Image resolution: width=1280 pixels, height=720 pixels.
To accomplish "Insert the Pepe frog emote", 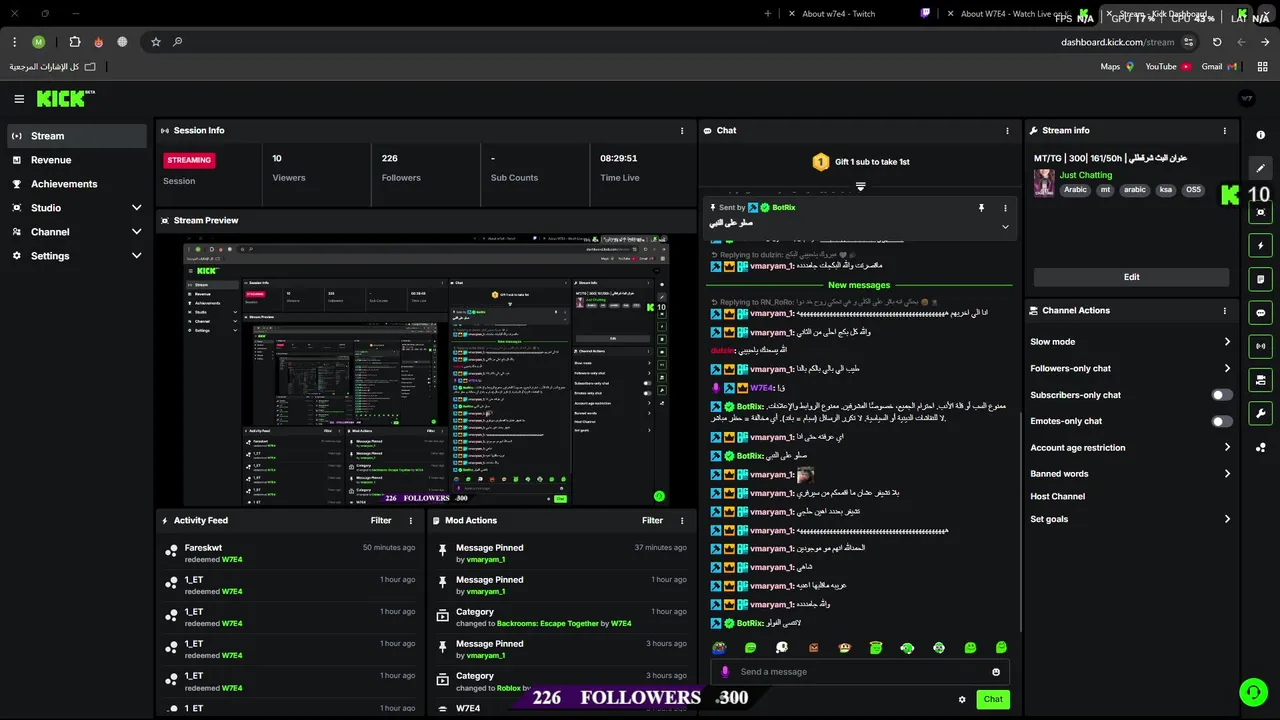I will coord(719,648).
